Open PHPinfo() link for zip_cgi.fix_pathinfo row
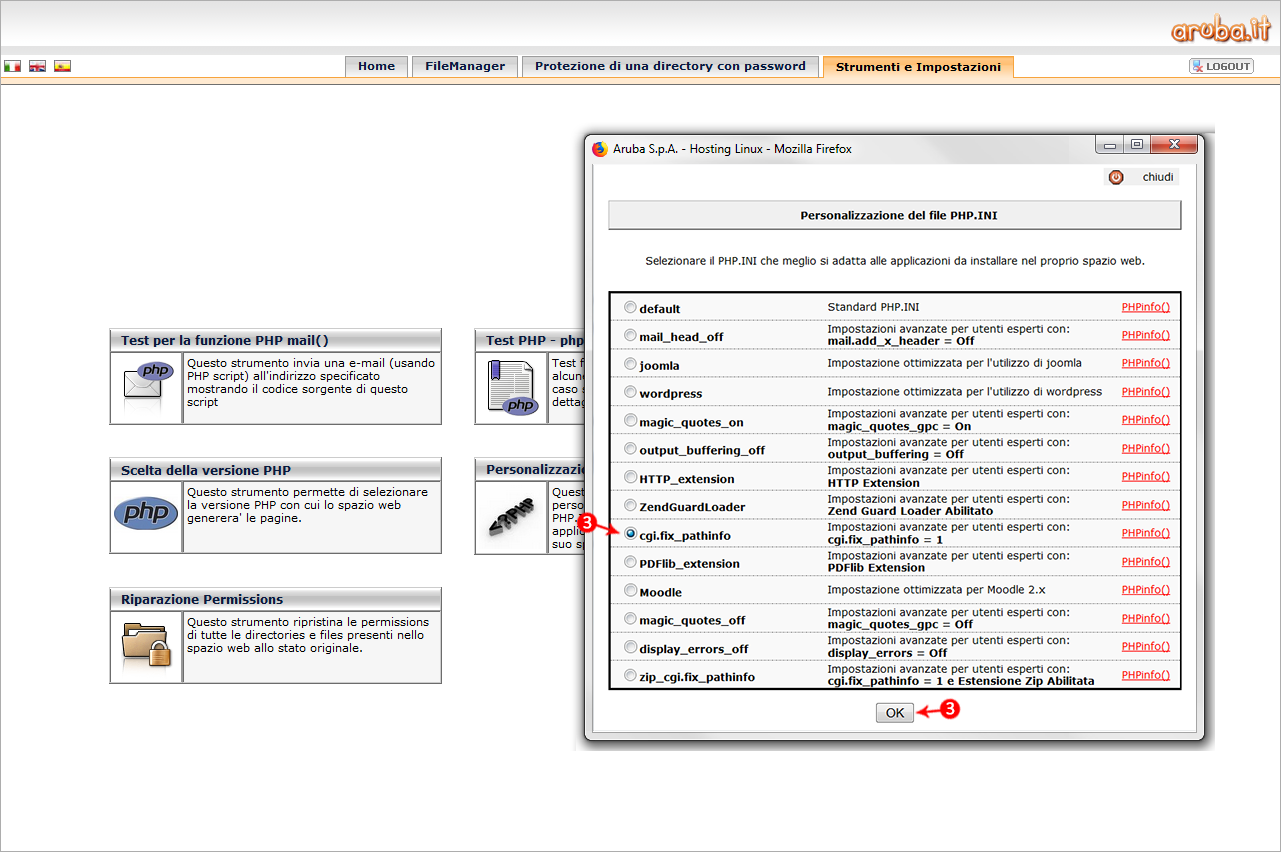 (1145, 675)
